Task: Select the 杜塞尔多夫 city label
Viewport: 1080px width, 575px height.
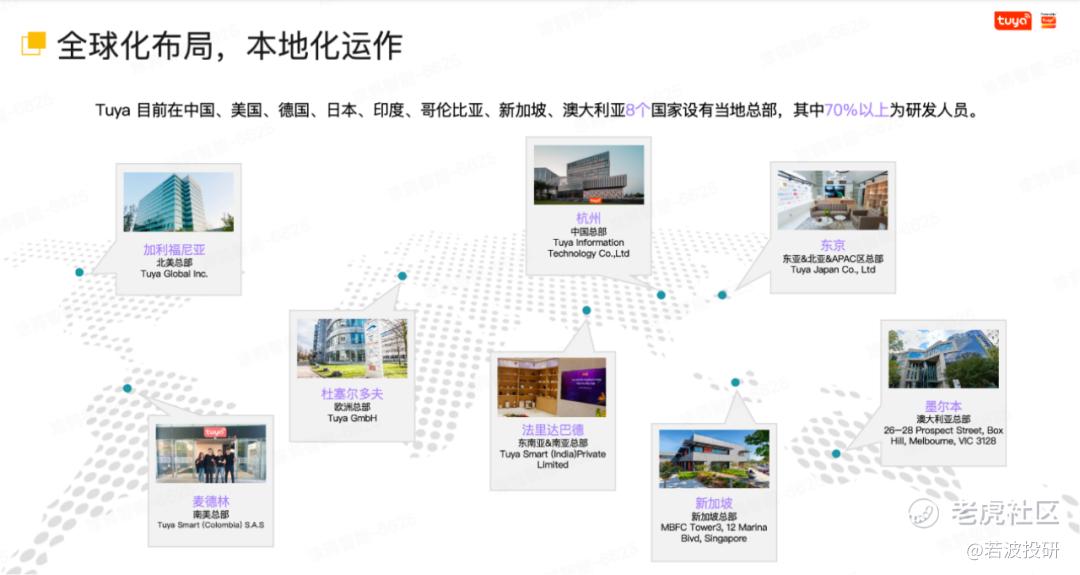Action: [x=352, y=393]
